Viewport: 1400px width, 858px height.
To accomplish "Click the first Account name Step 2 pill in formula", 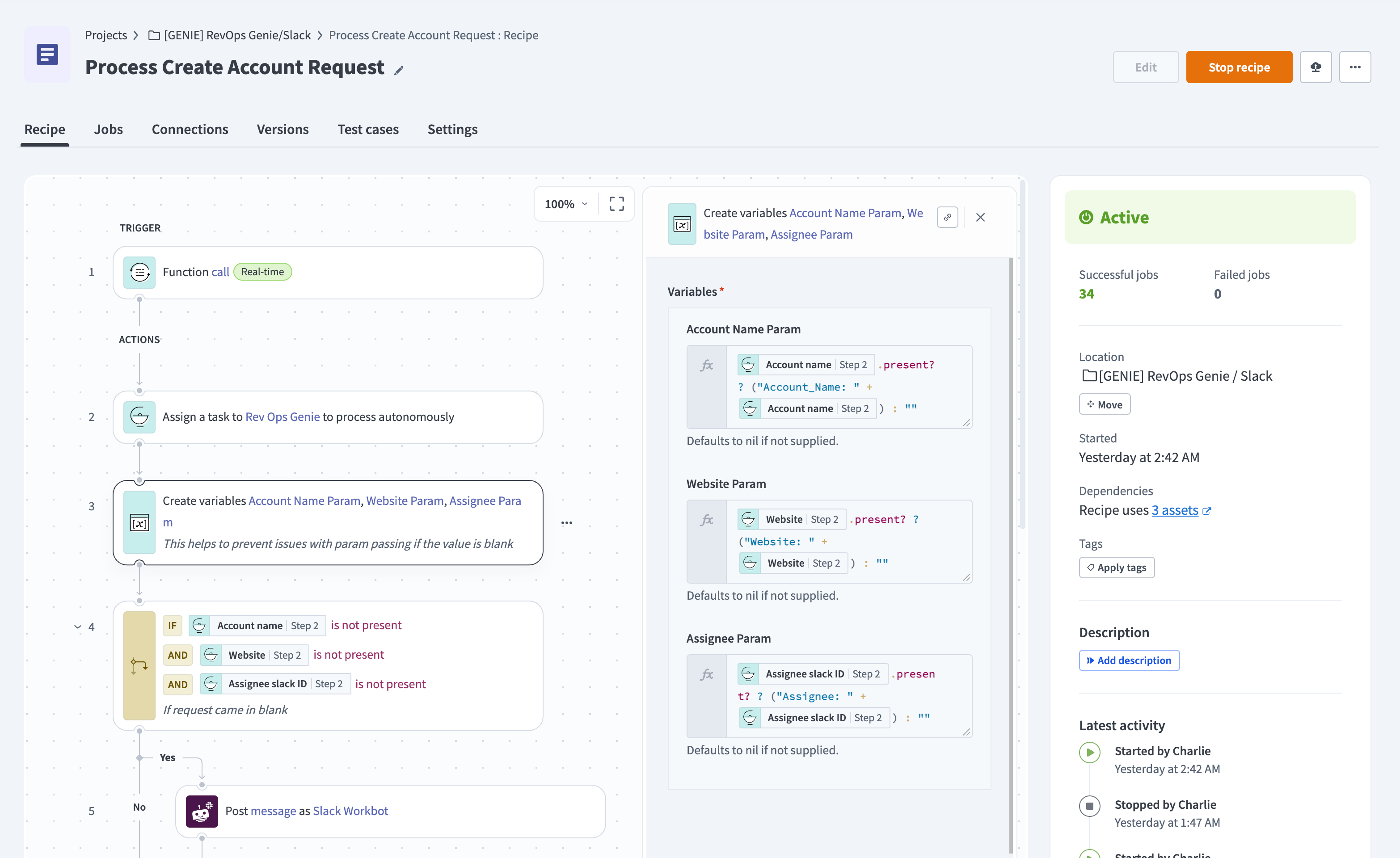I will [805, 365].
